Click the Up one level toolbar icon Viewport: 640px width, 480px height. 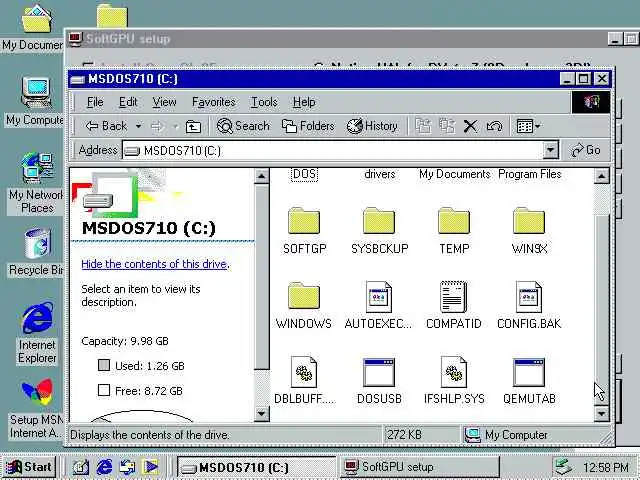coord(193,127)
